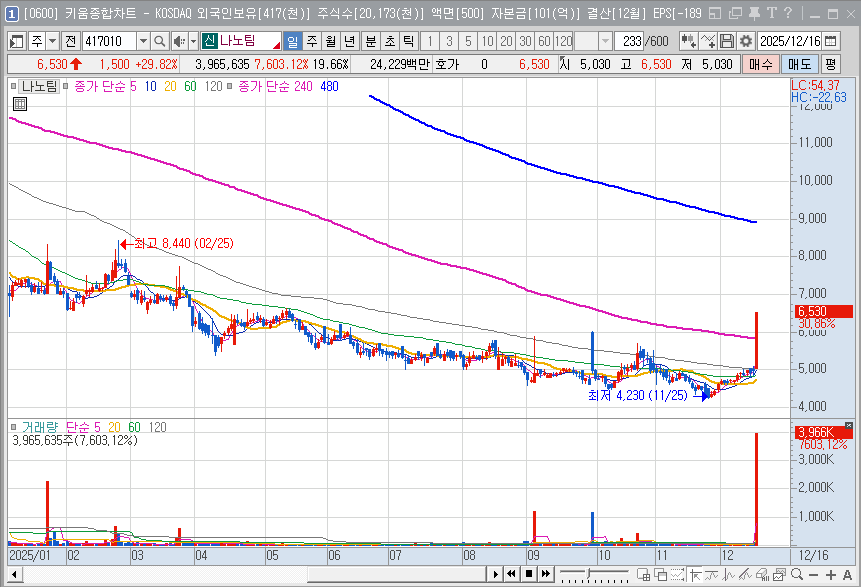861x587 pixels.
Task: Select the yearly (년) chart period
Action: click(349, 41)
